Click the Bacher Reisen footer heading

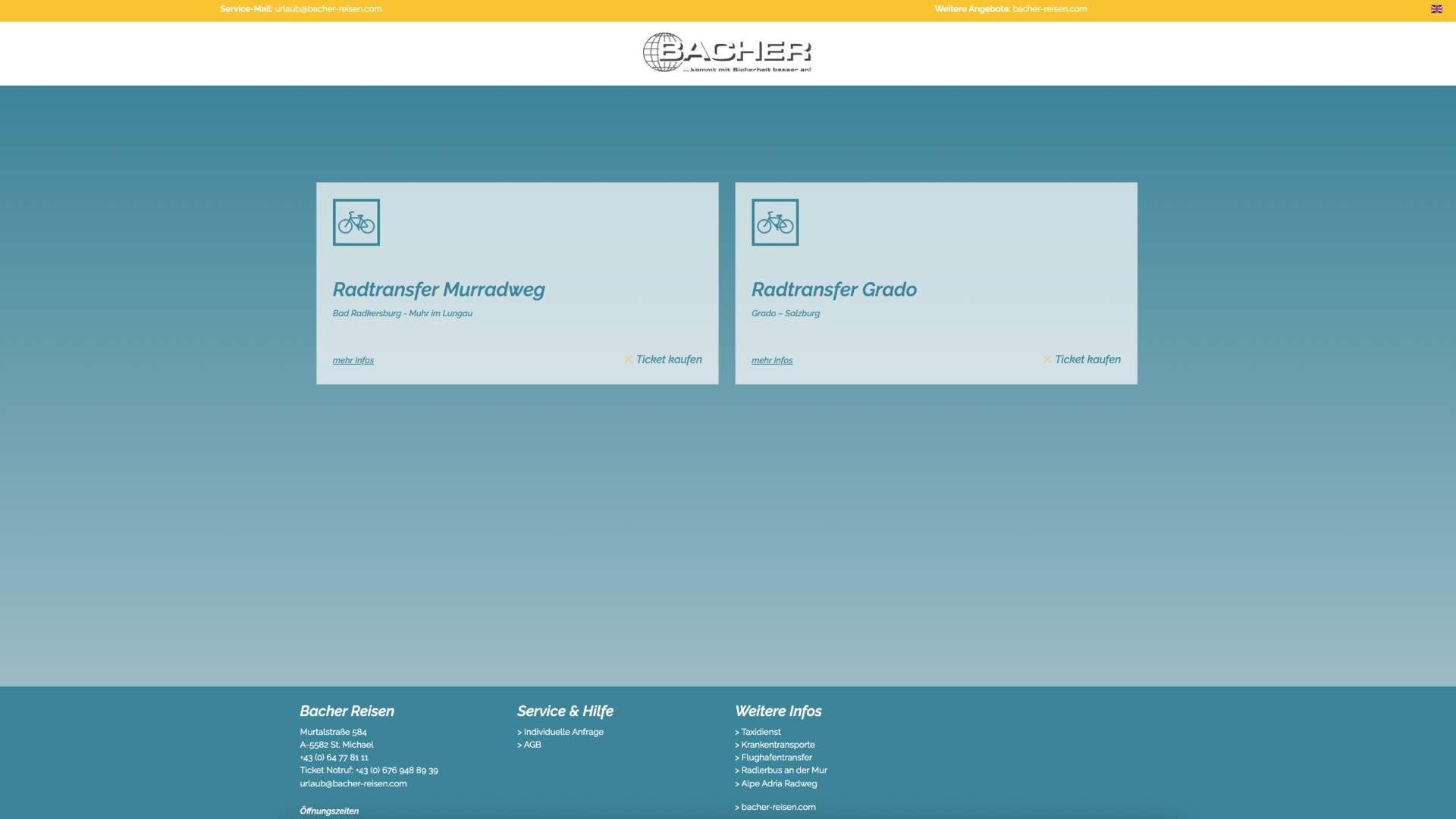point(347,711)
